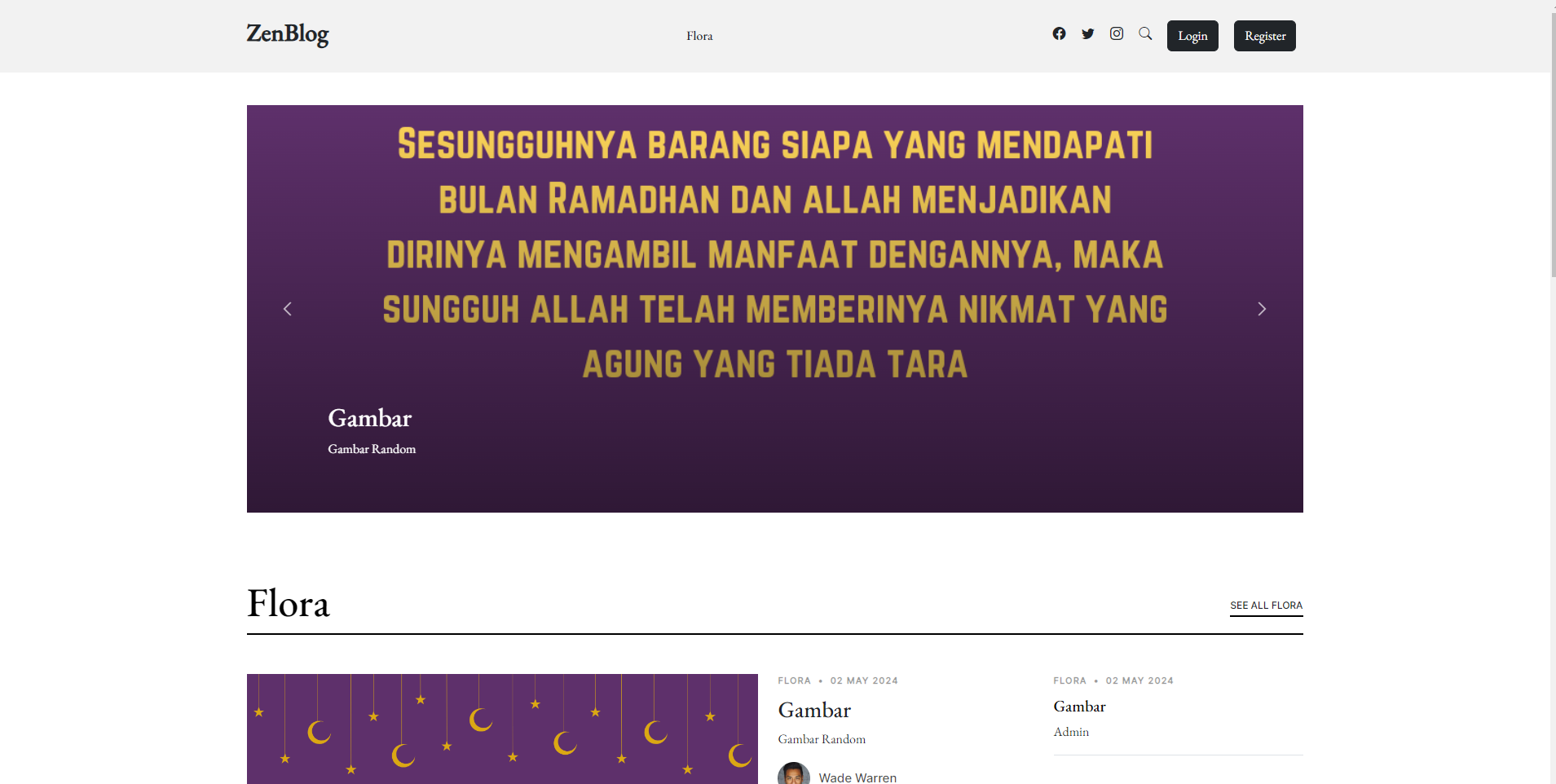Click the Wade Warren author name

click(857, 777)
